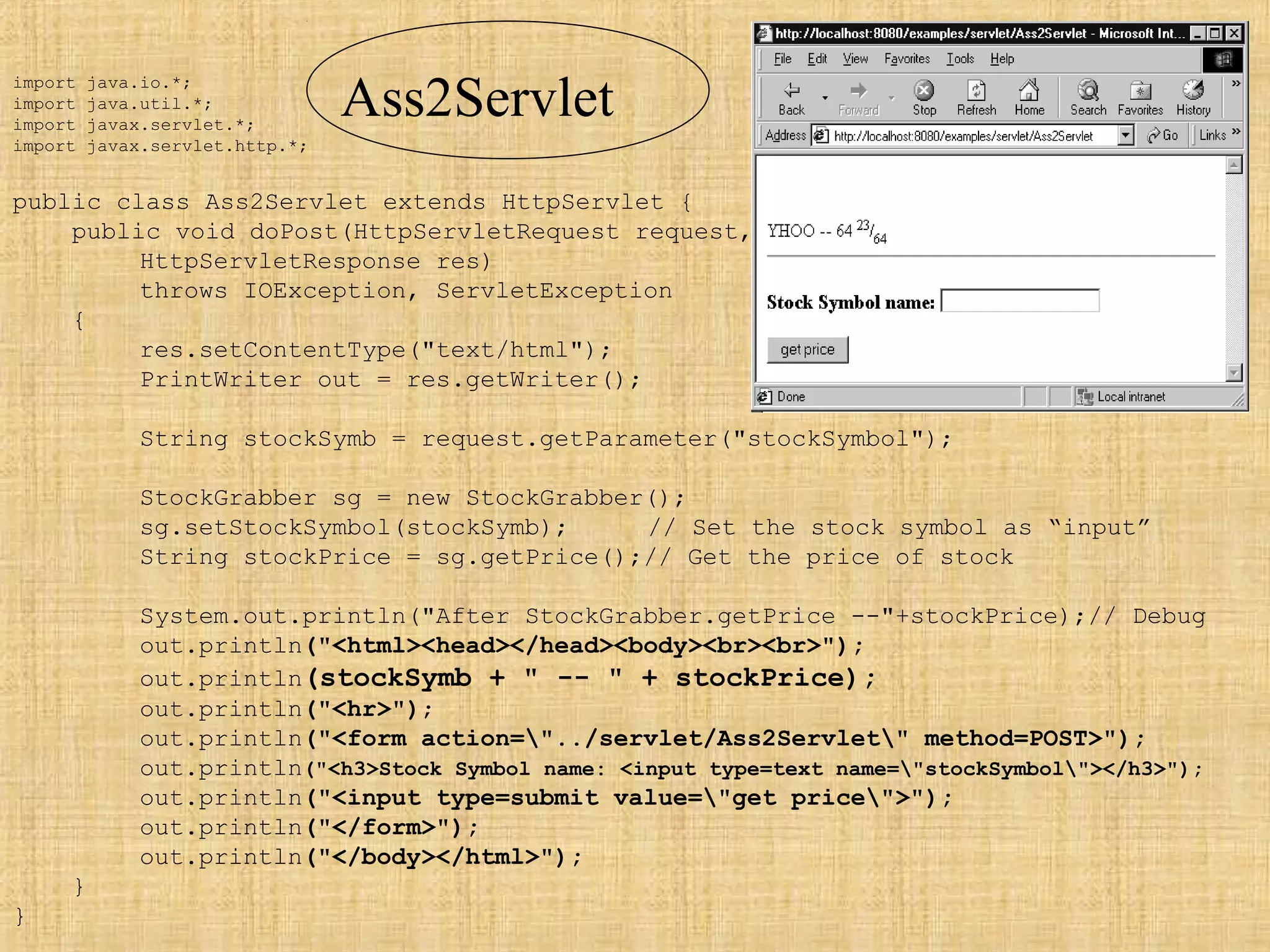
Task: Click in the Stock Symbol name text field
Action: point(1020,301)
